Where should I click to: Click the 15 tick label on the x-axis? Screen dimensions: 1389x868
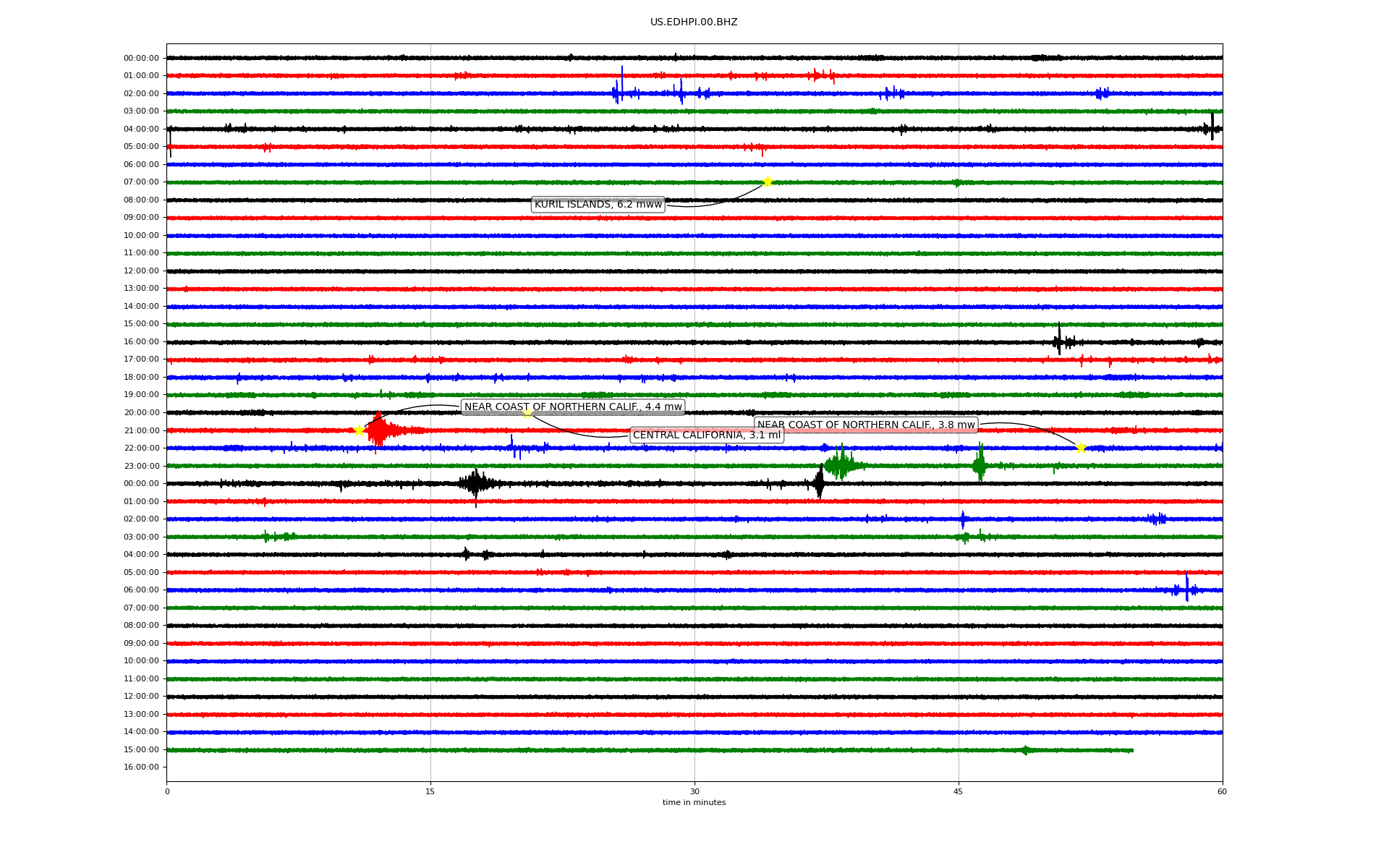coord(430,791)
